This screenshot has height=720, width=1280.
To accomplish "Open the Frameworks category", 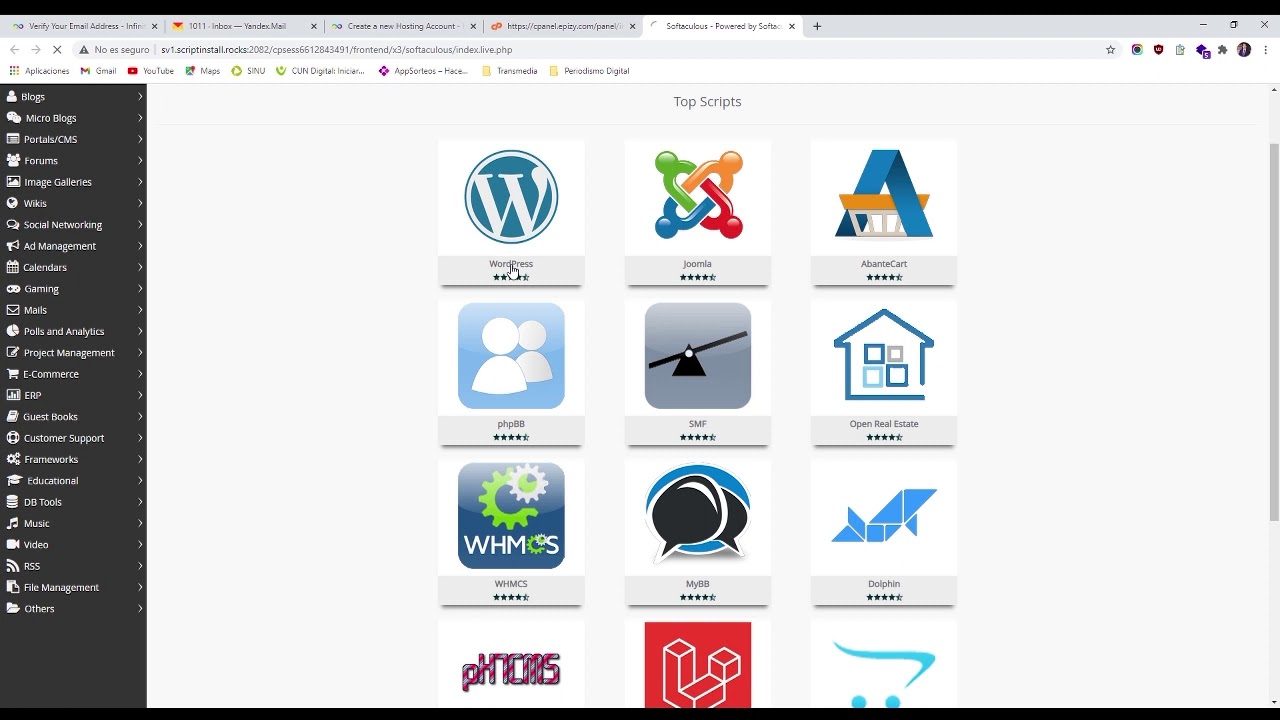I will tap(73, 459).
